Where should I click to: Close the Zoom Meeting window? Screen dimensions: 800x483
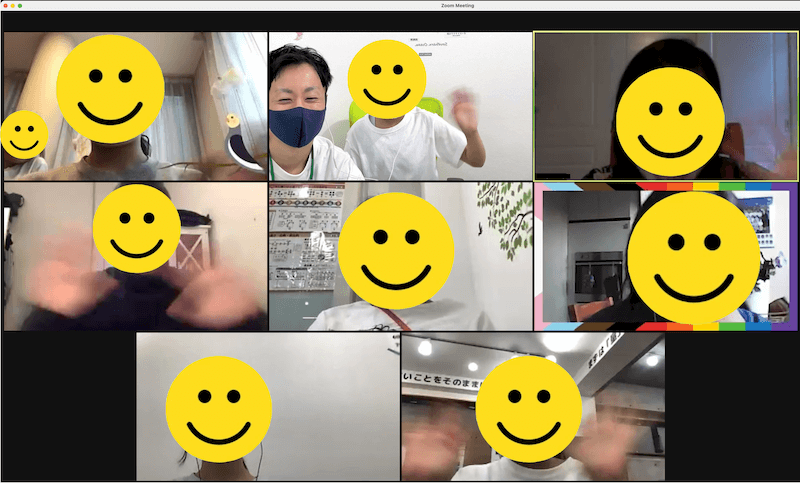[x=6, y=6]
